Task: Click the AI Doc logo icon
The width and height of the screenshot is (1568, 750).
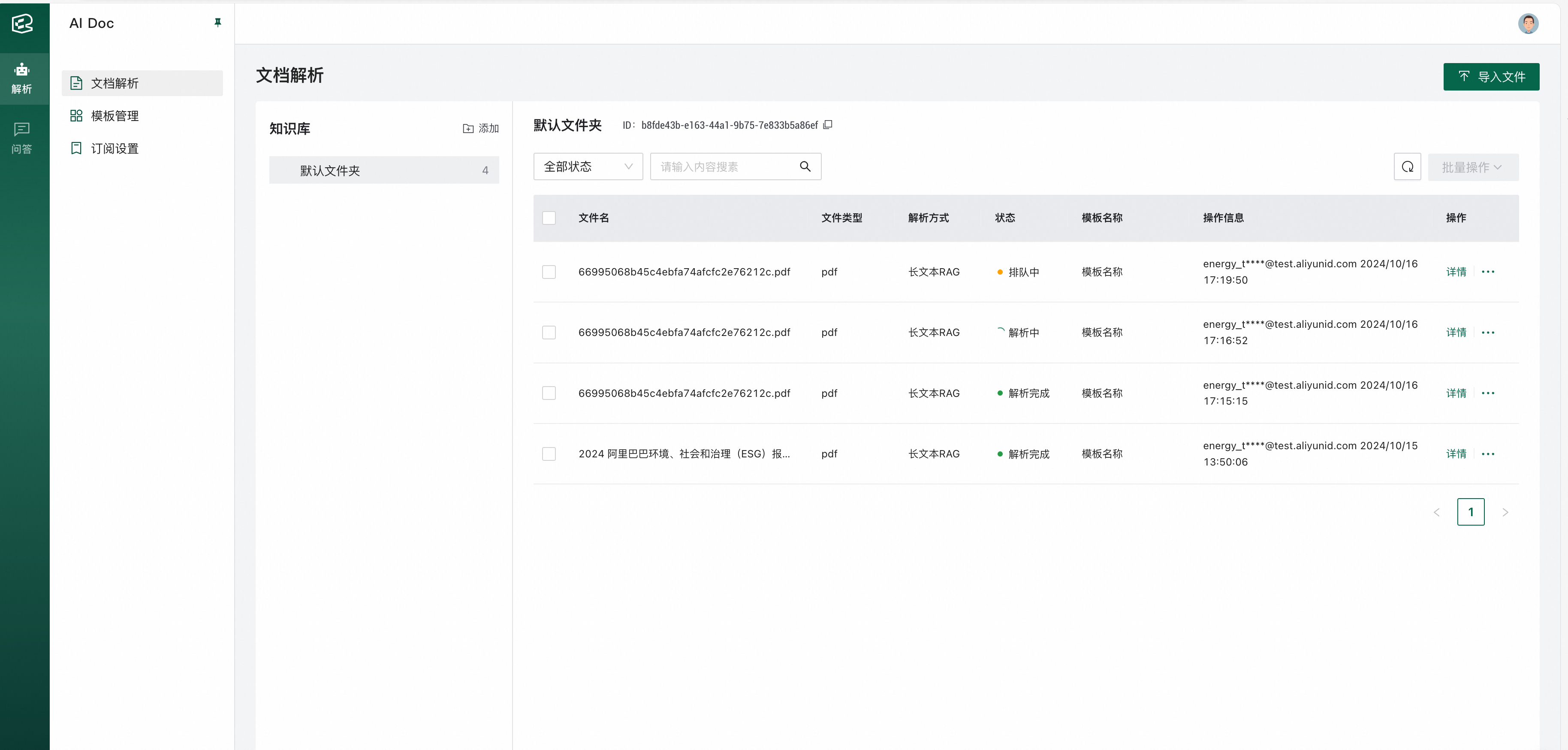Action: click(x=22, y=24)
